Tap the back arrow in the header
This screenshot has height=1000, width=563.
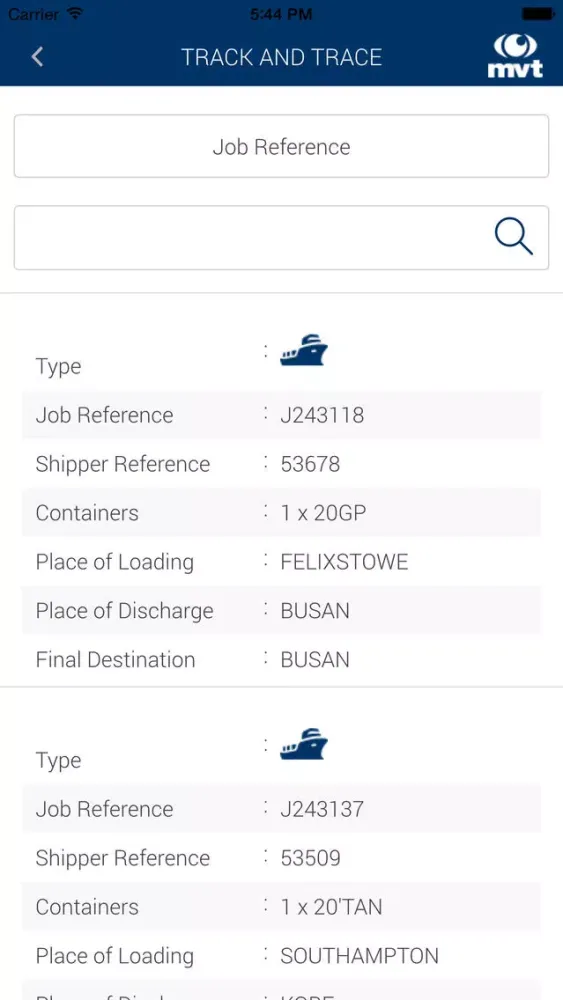37,57
